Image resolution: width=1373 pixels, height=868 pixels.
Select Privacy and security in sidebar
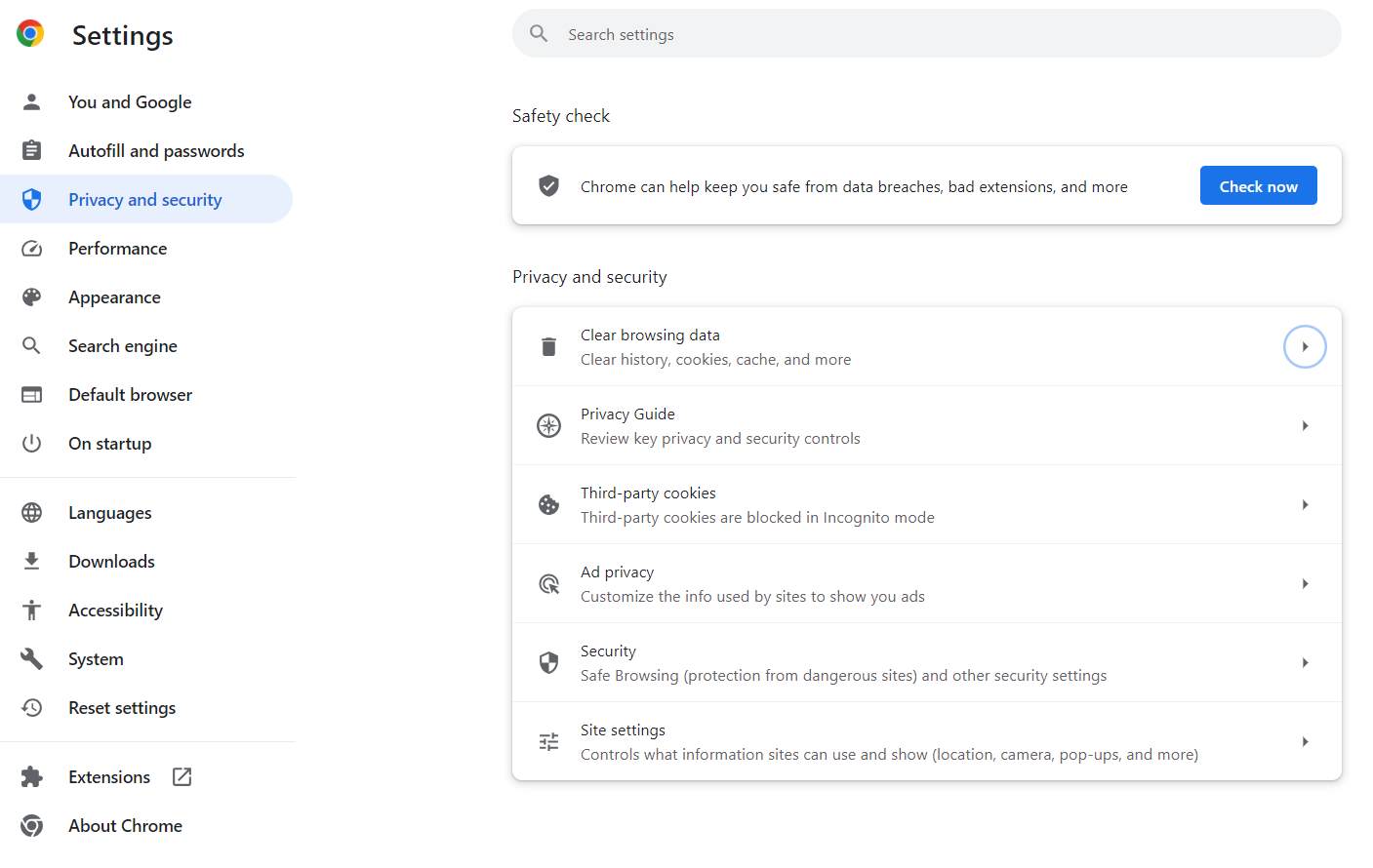pos(146,199)
